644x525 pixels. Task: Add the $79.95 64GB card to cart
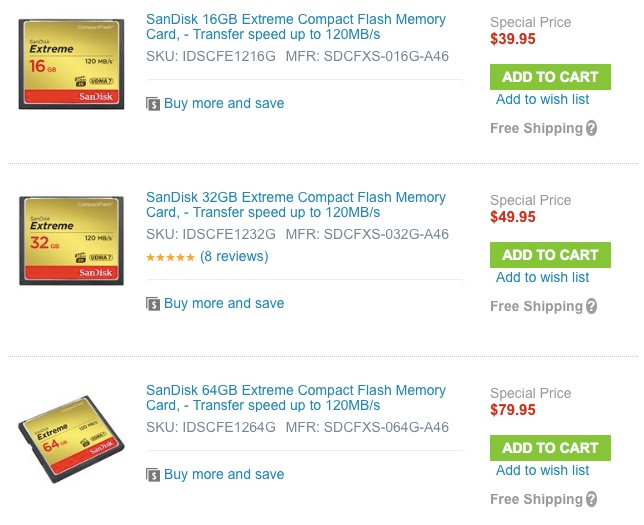[550, 448]
